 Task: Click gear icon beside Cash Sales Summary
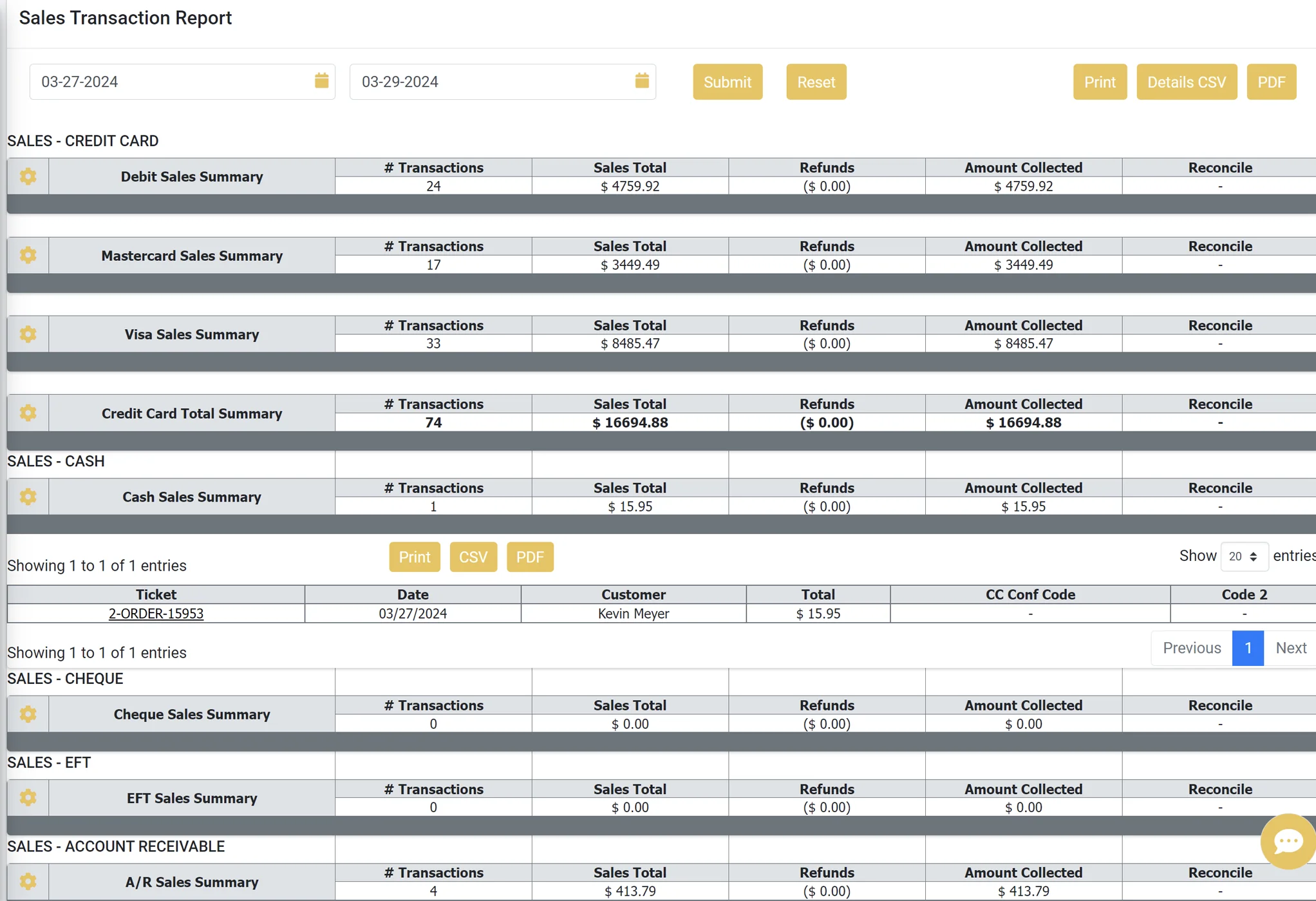[28, 497]
